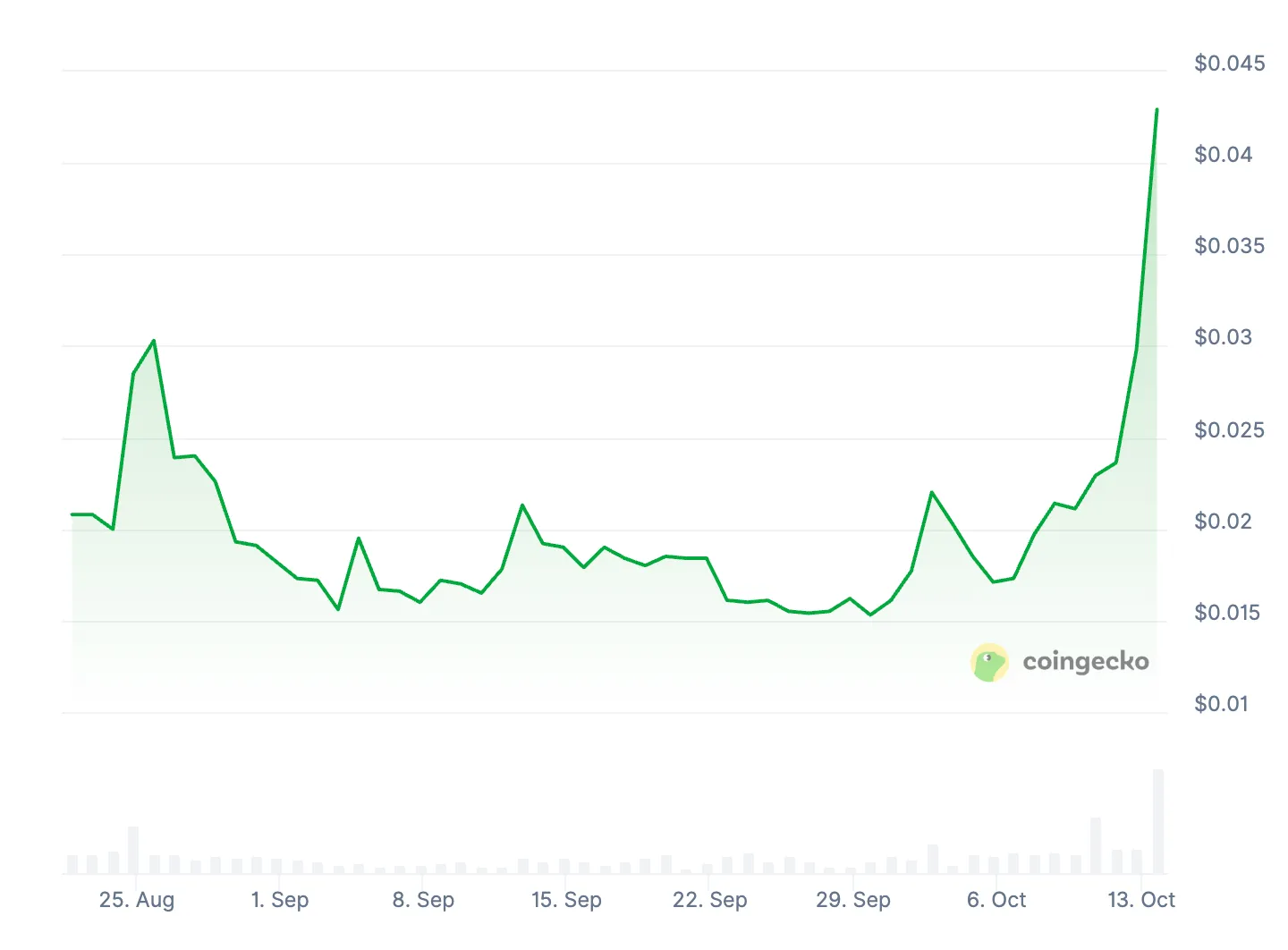1288x950 pixels.
Task: Select the 8. Sep date label
Action: (423, 900)
